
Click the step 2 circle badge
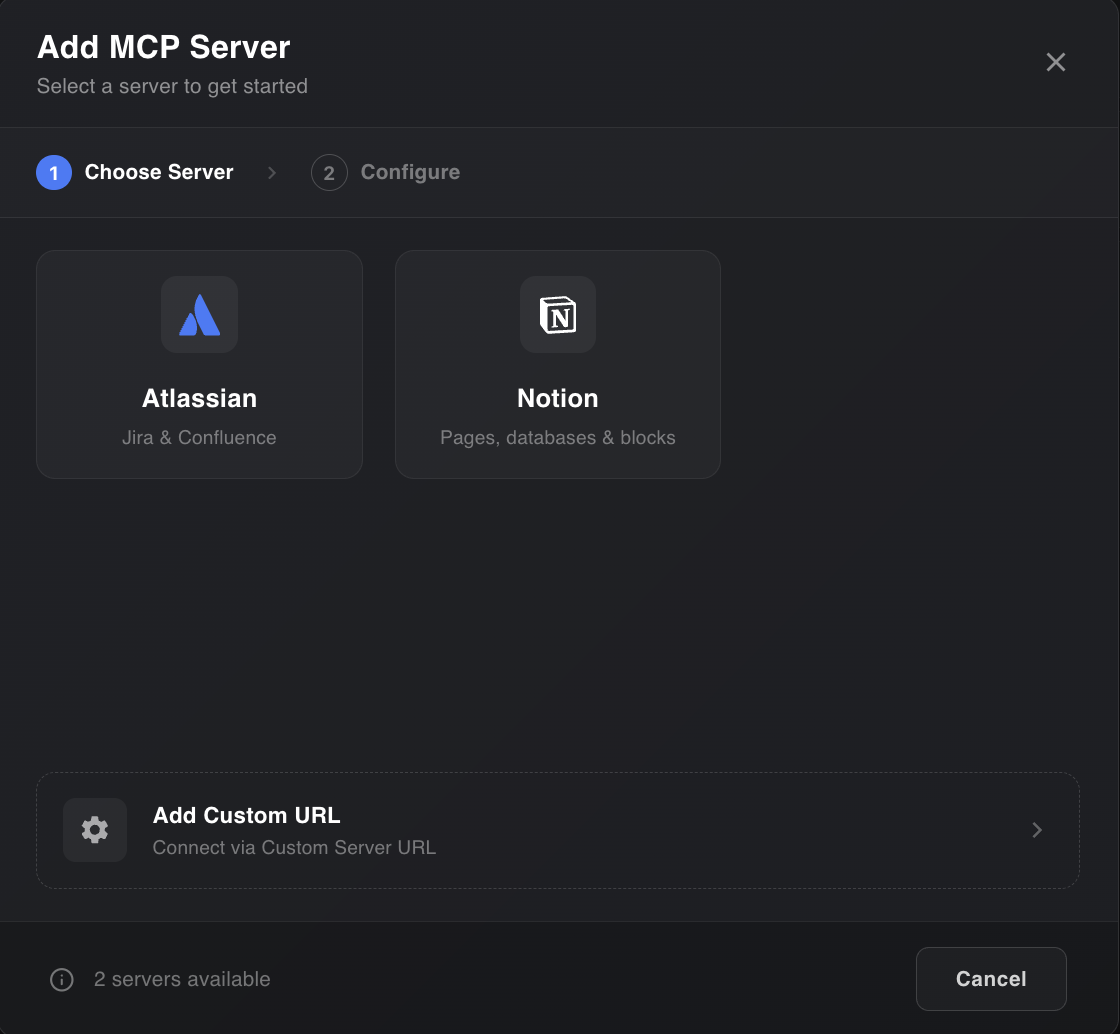pyautogui.click(x=329, y=172)
